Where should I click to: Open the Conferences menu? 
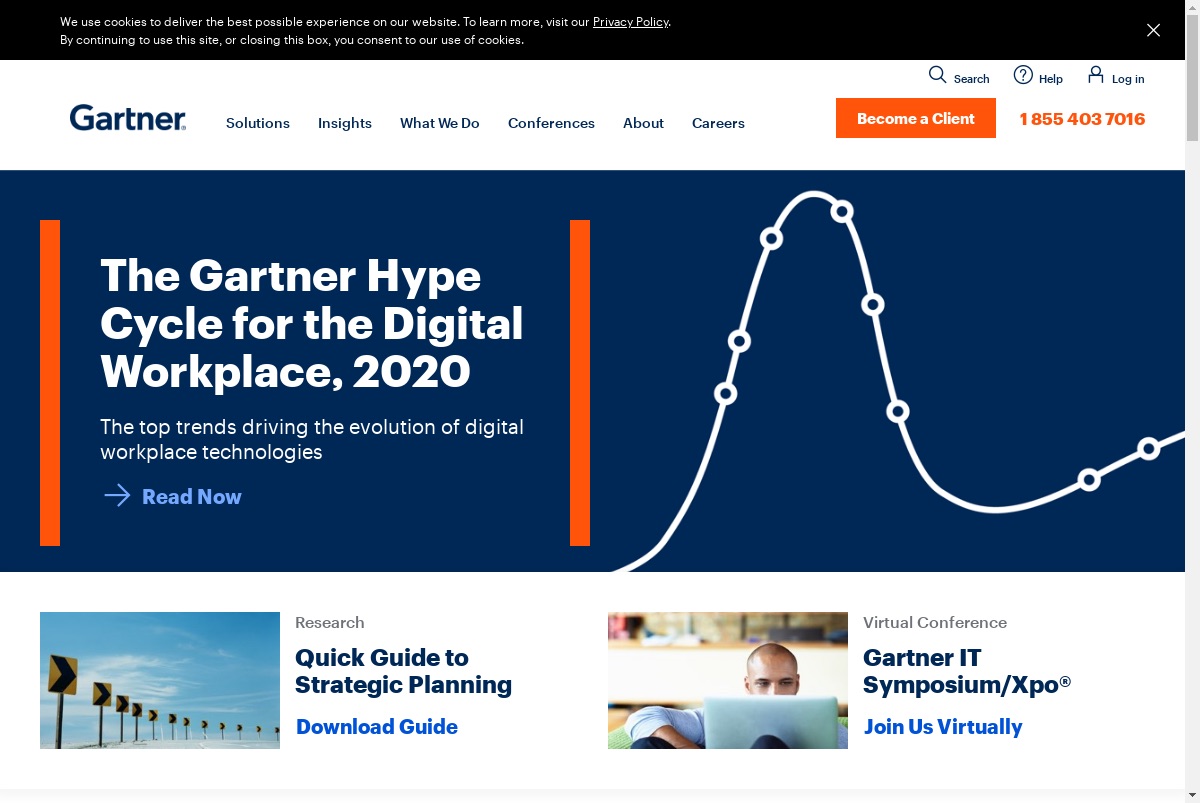[551, 123]
